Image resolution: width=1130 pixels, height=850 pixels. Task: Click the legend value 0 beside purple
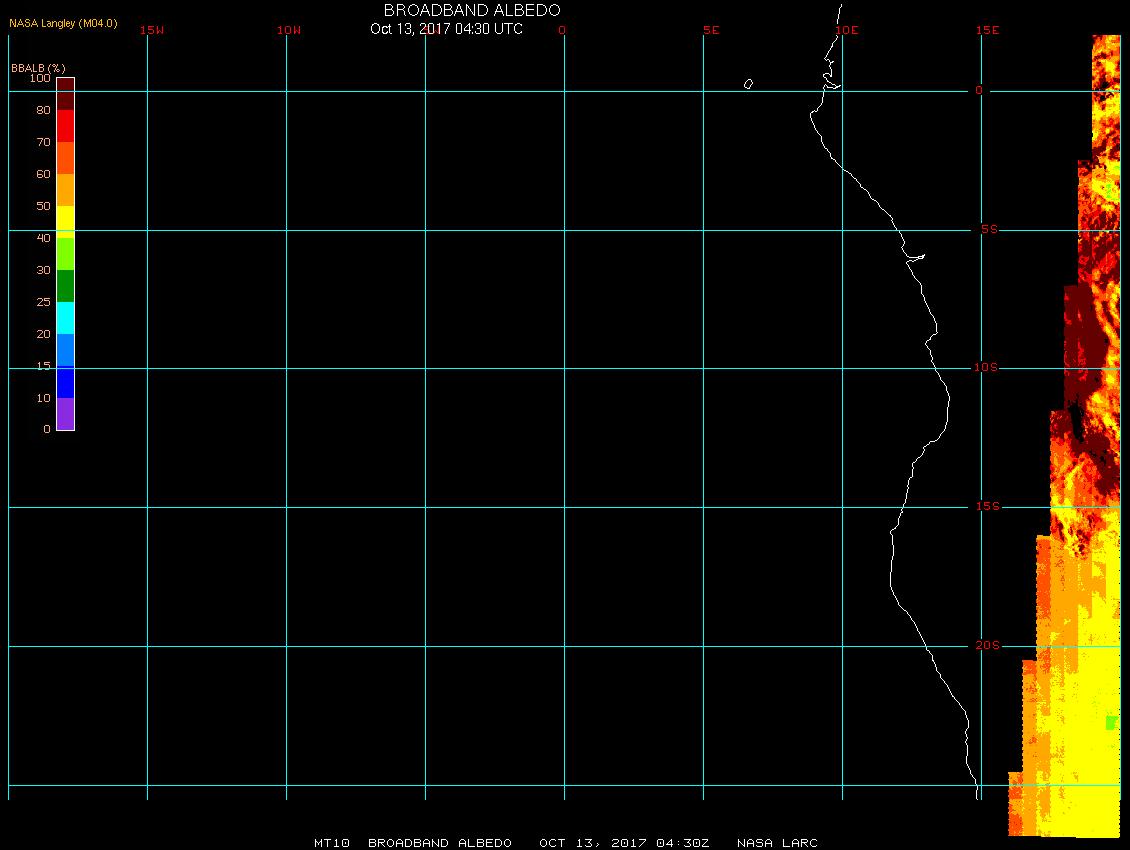48,429
